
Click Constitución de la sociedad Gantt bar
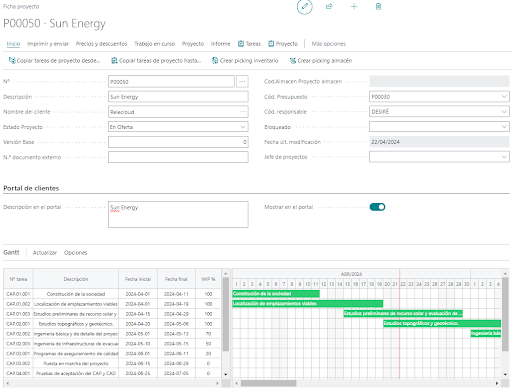[276, 294]
